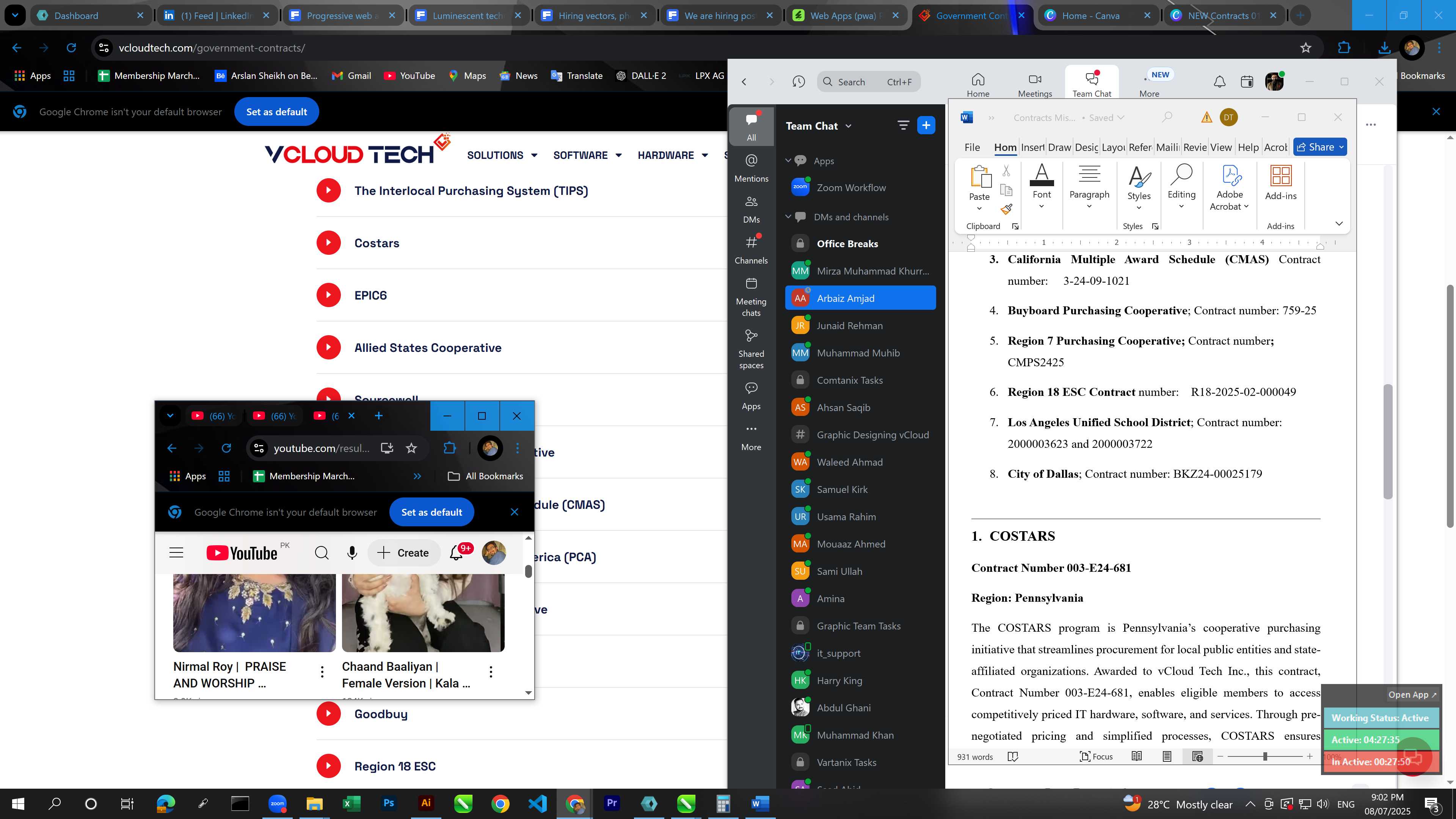The image size is (1456, 819).
Task: Click the Cut scissors icon in Word
Action: 1006,170
